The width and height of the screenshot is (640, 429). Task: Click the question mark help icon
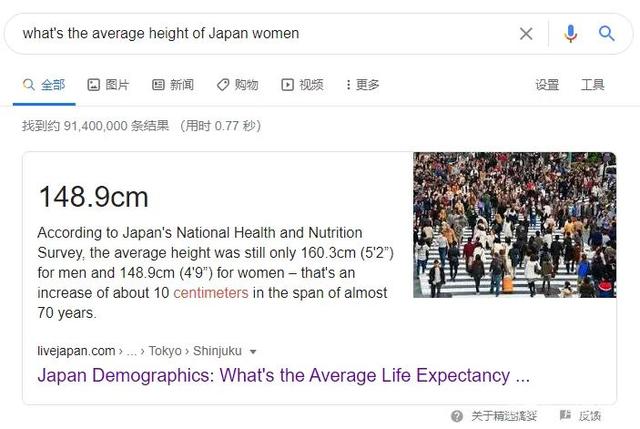pyautogui.click(x=457, y=415)
